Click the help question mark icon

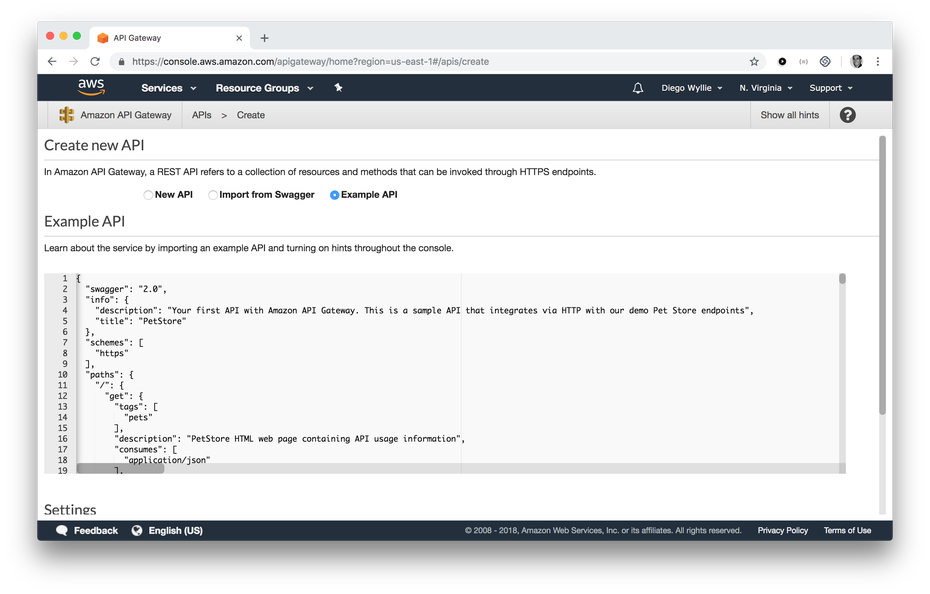tap(847, 115)
